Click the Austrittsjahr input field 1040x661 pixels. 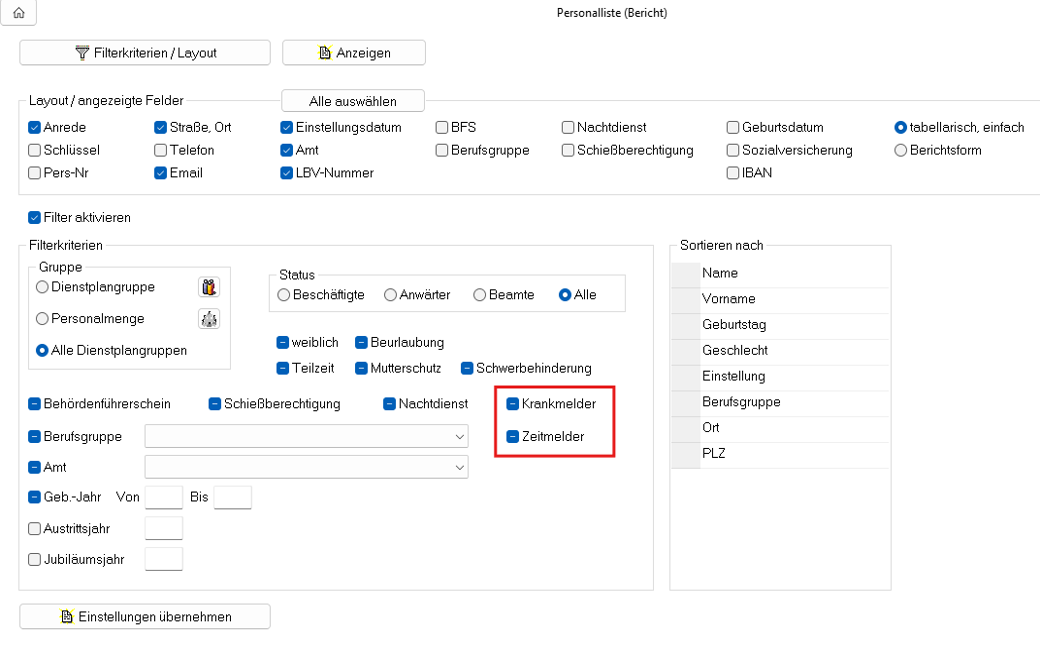(x=164, y=528)
